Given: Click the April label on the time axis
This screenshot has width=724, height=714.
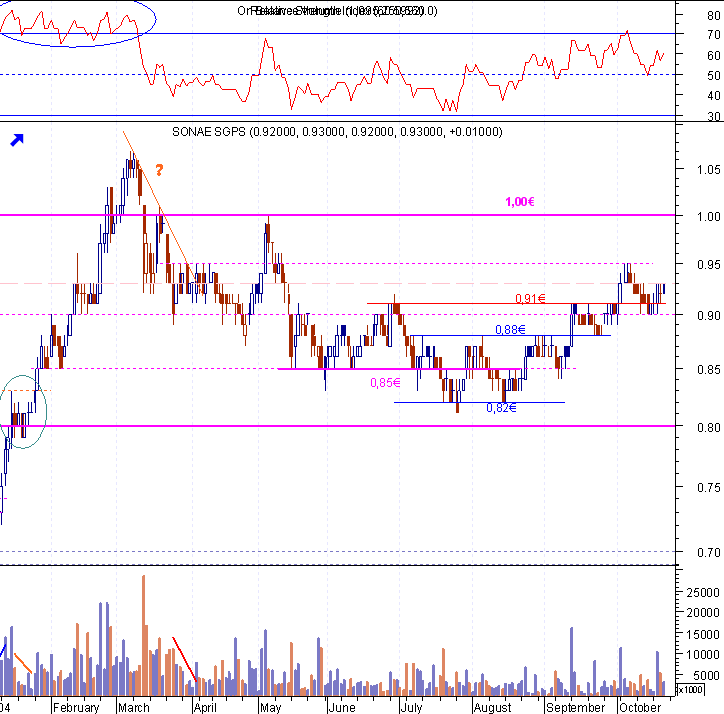Looking at the screenshot, I should pos(205,708).
